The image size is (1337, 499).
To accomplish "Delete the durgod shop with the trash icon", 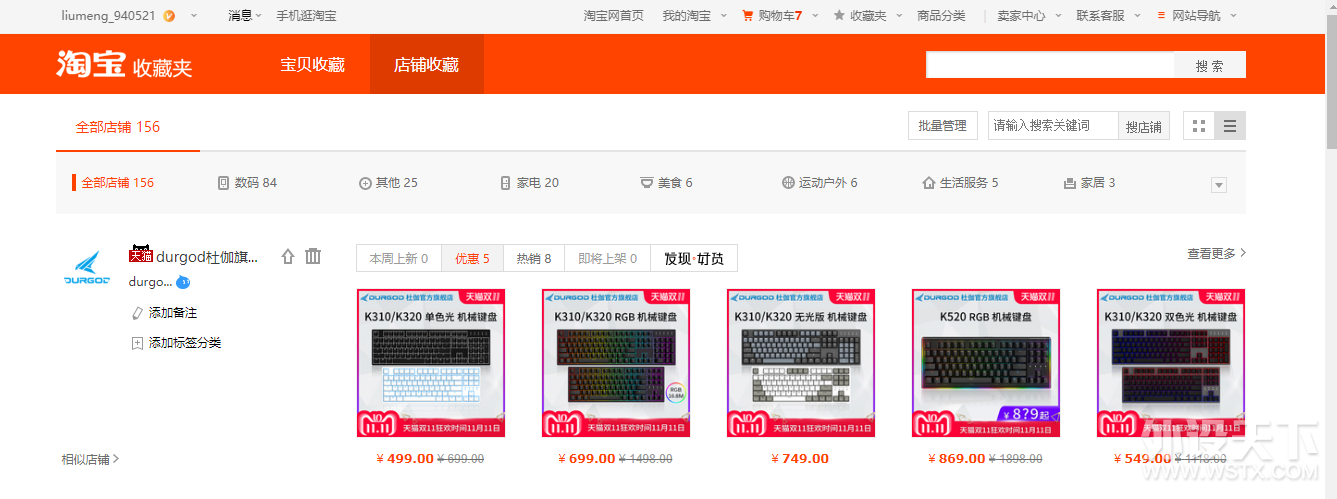I will tap(313, 256).
